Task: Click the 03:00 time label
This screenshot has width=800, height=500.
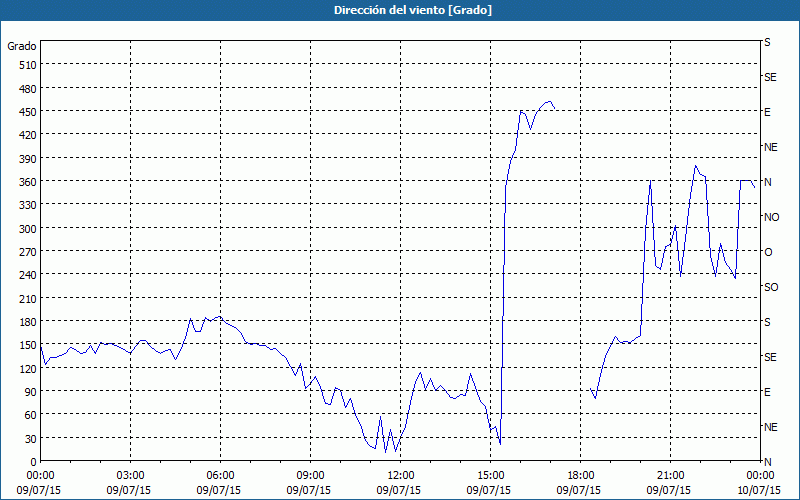Action: pyautogui.click(x=130, y=476)
